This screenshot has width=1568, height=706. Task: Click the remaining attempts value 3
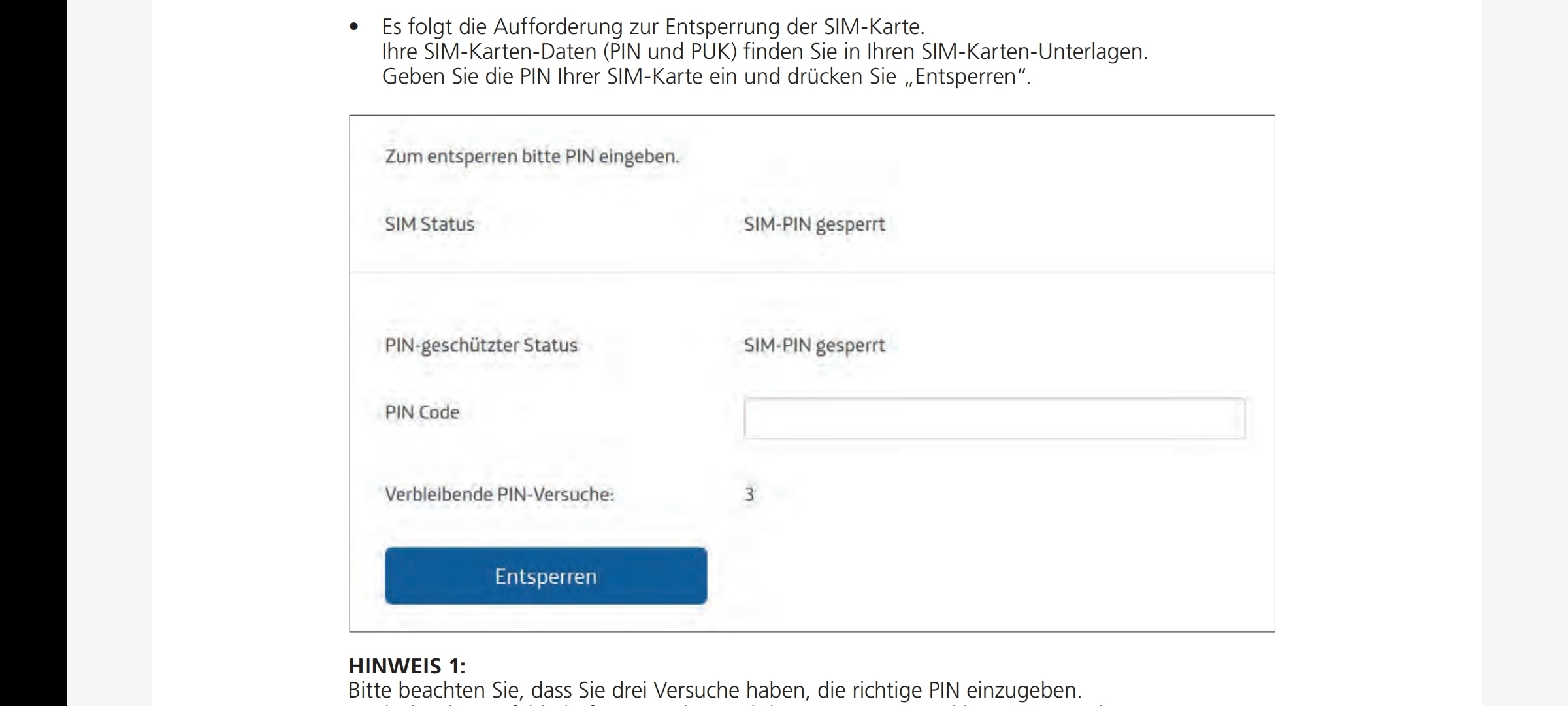(749, 494)
